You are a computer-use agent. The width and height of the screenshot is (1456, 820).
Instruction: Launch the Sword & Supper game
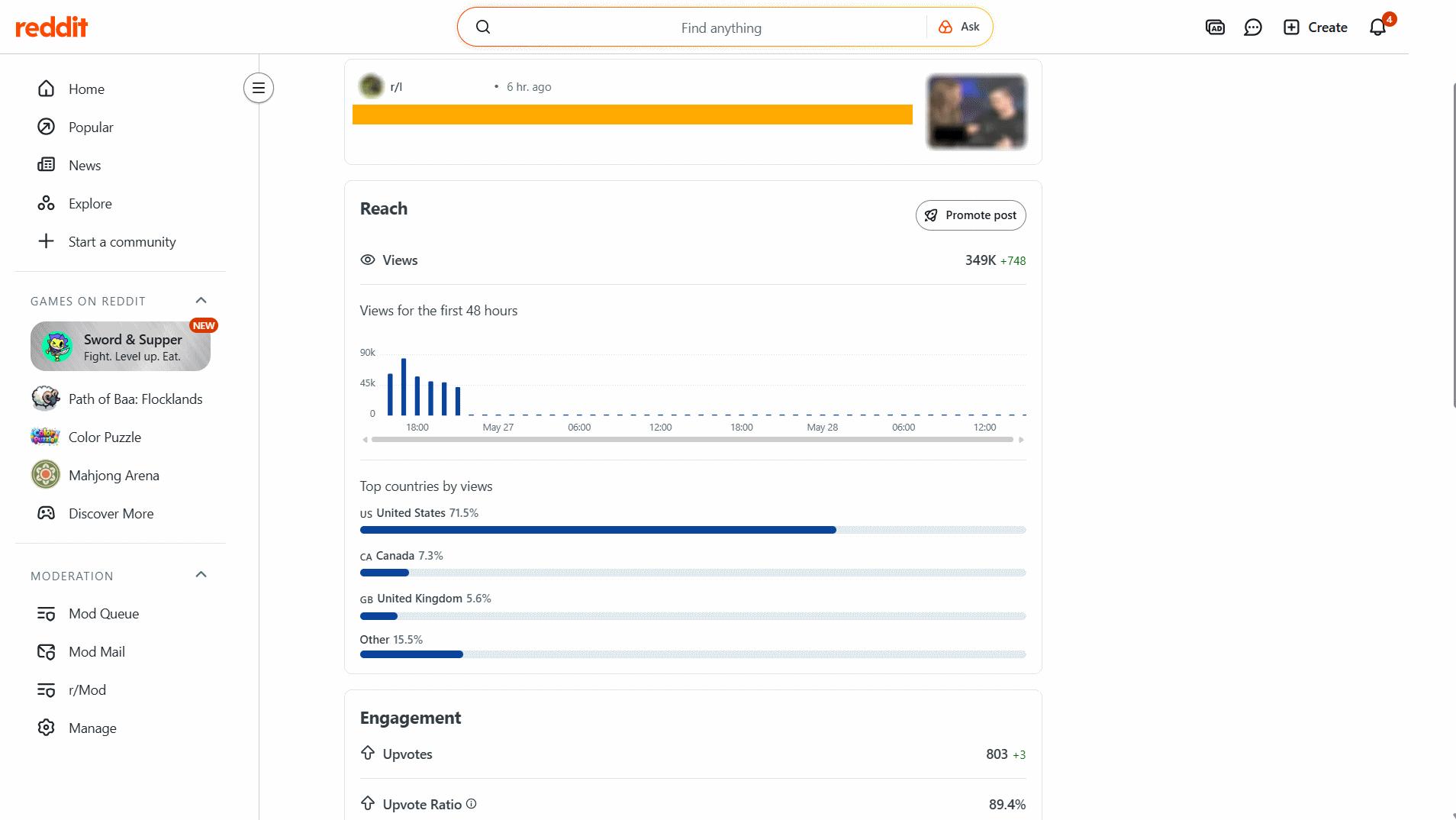pos(121,347)
